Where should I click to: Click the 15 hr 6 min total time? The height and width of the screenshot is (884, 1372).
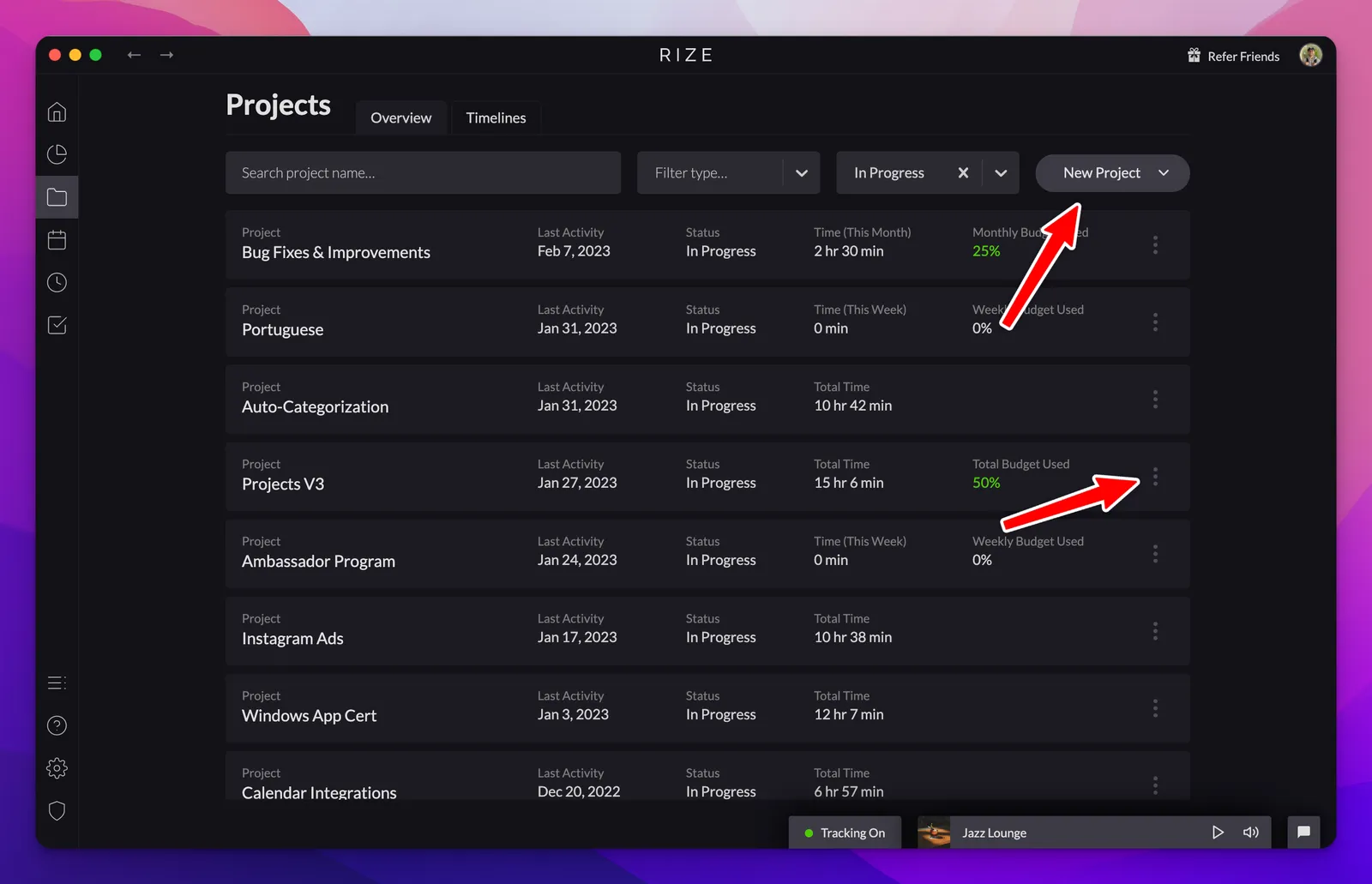(848, 483)
